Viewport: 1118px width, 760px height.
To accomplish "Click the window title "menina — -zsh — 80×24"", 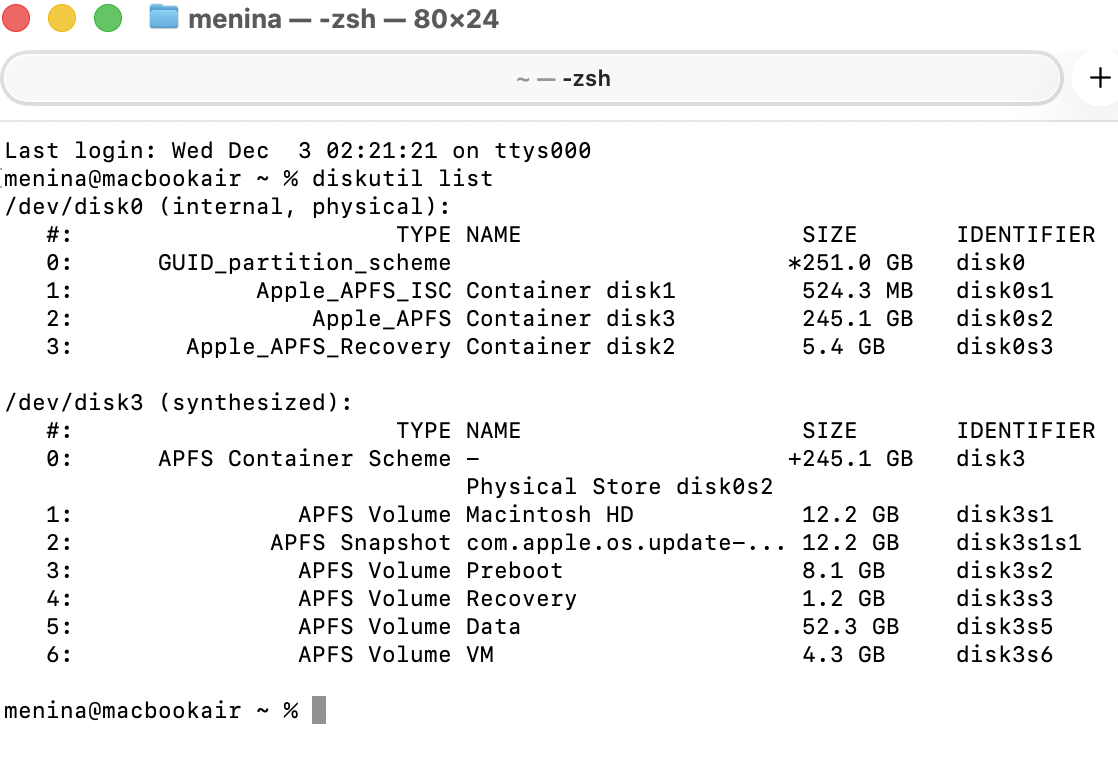I will 343,18.
